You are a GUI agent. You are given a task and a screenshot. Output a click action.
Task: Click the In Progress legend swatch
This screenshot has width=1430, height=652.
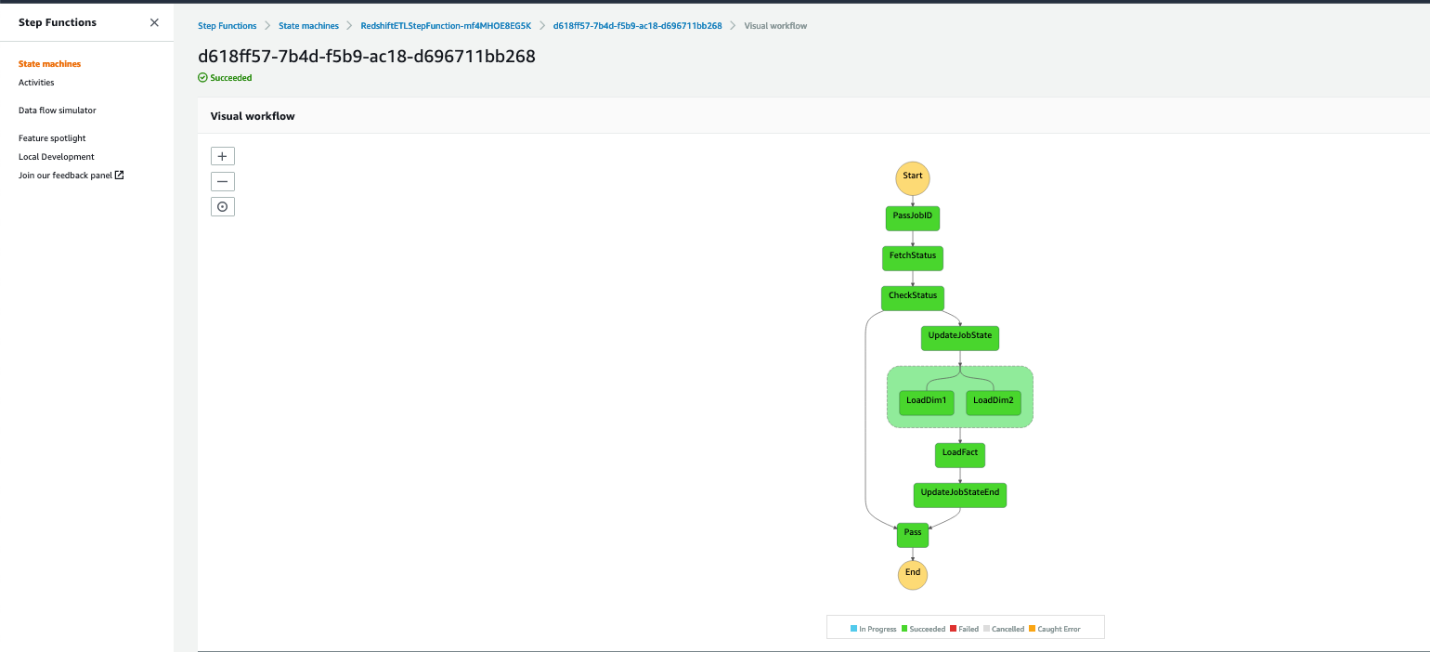click(x=854, y=629)
